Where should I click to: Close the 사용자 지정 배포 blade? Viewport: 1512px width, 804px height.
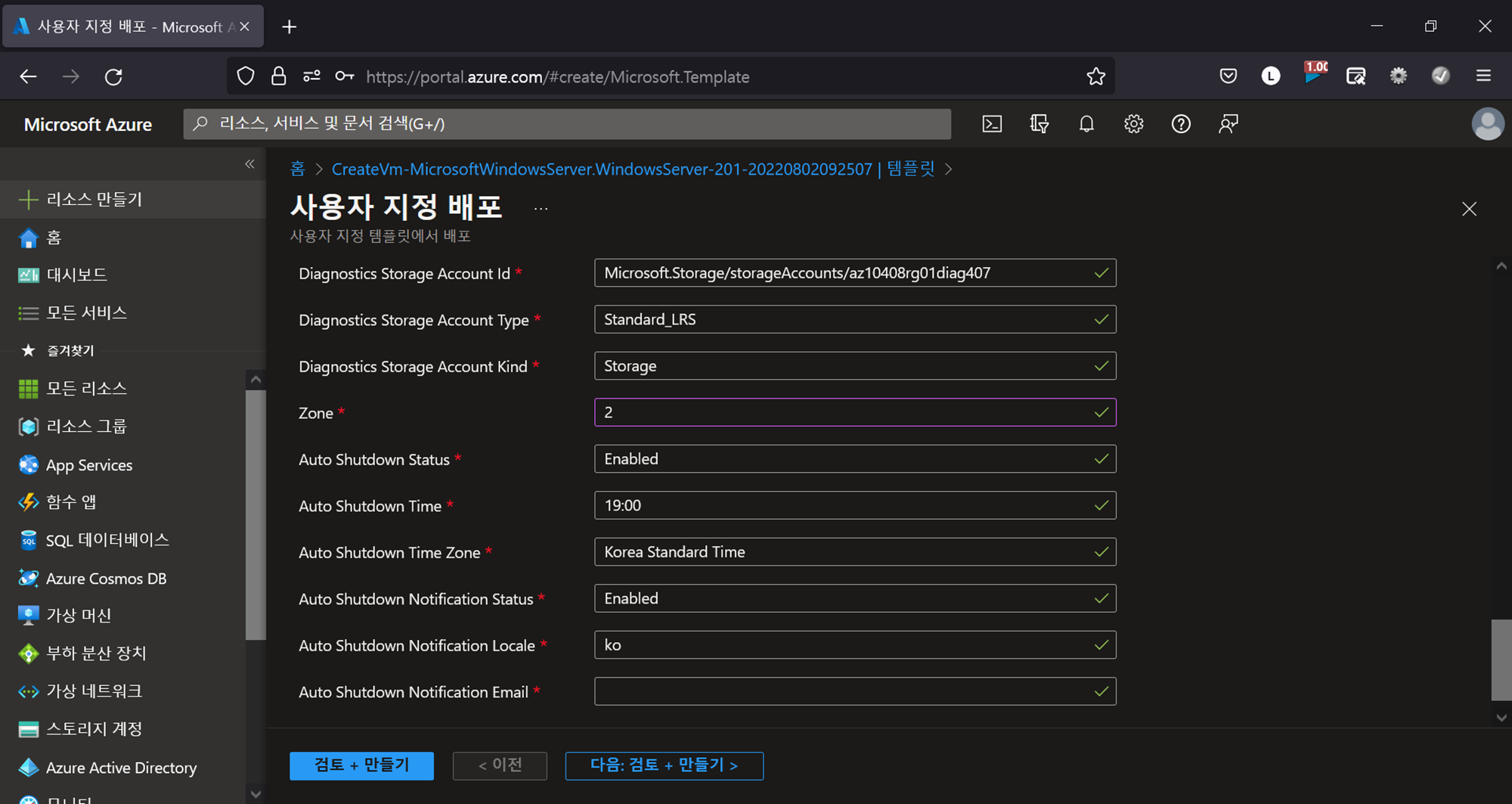pyautogui.click(x=1469, y=209)
